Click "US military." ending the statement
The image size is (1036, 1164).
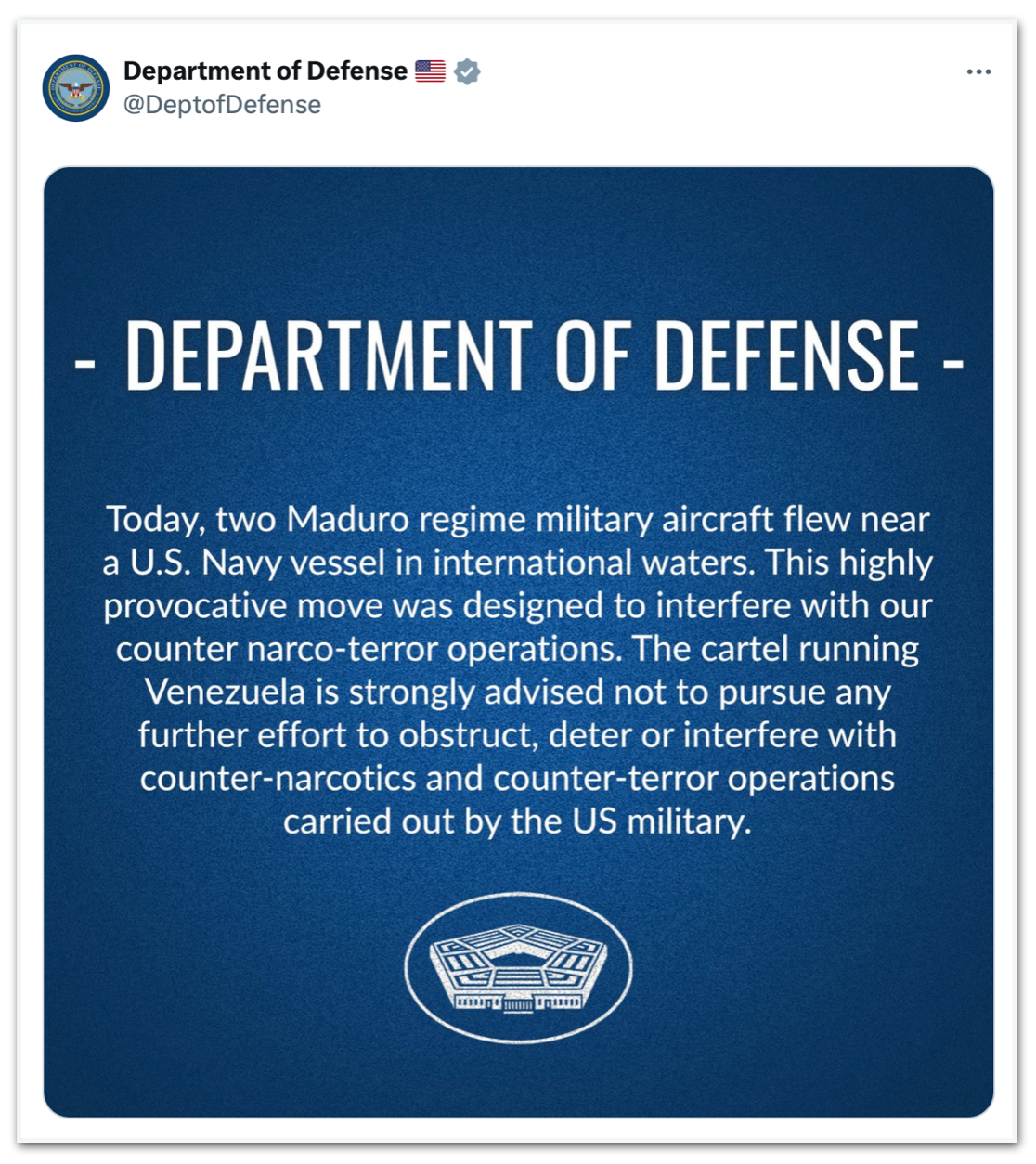coord(661,821)
